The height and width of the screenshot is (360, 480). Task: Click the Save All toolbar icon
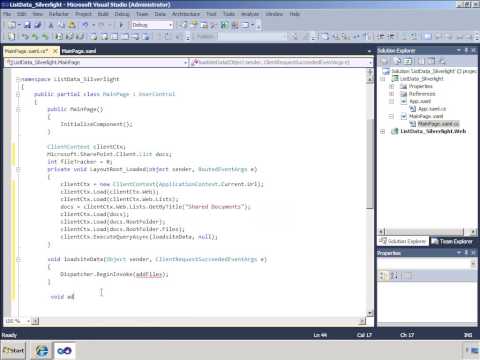[38, 25]
